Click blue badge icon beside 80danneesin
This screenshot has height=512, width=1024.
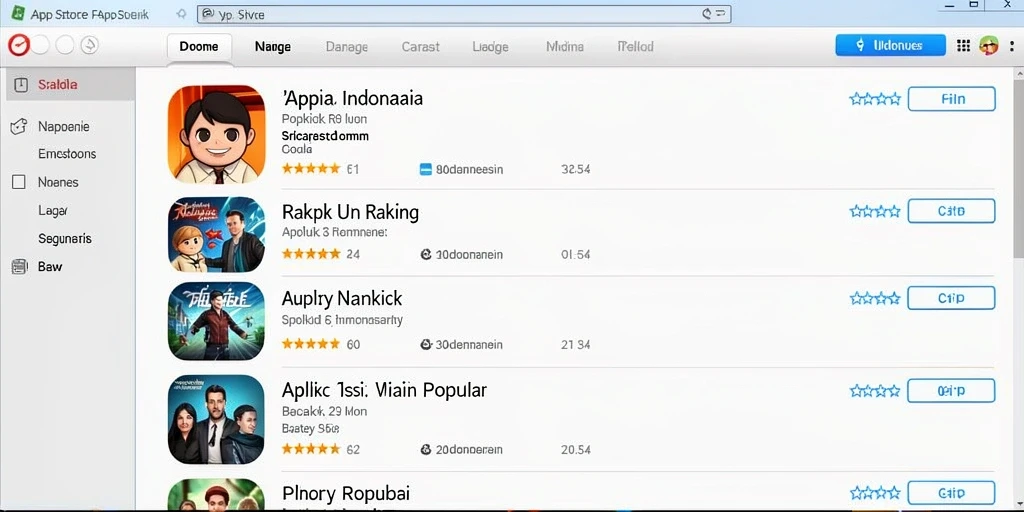click(425, 170)
